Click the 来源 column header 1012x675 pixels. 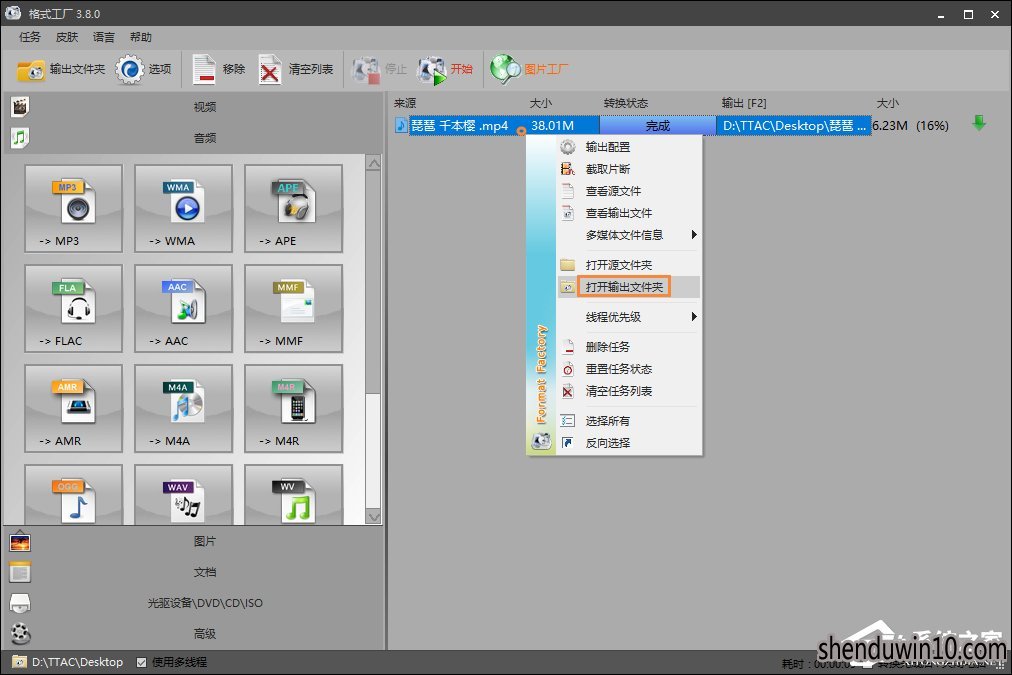[405, 103]
